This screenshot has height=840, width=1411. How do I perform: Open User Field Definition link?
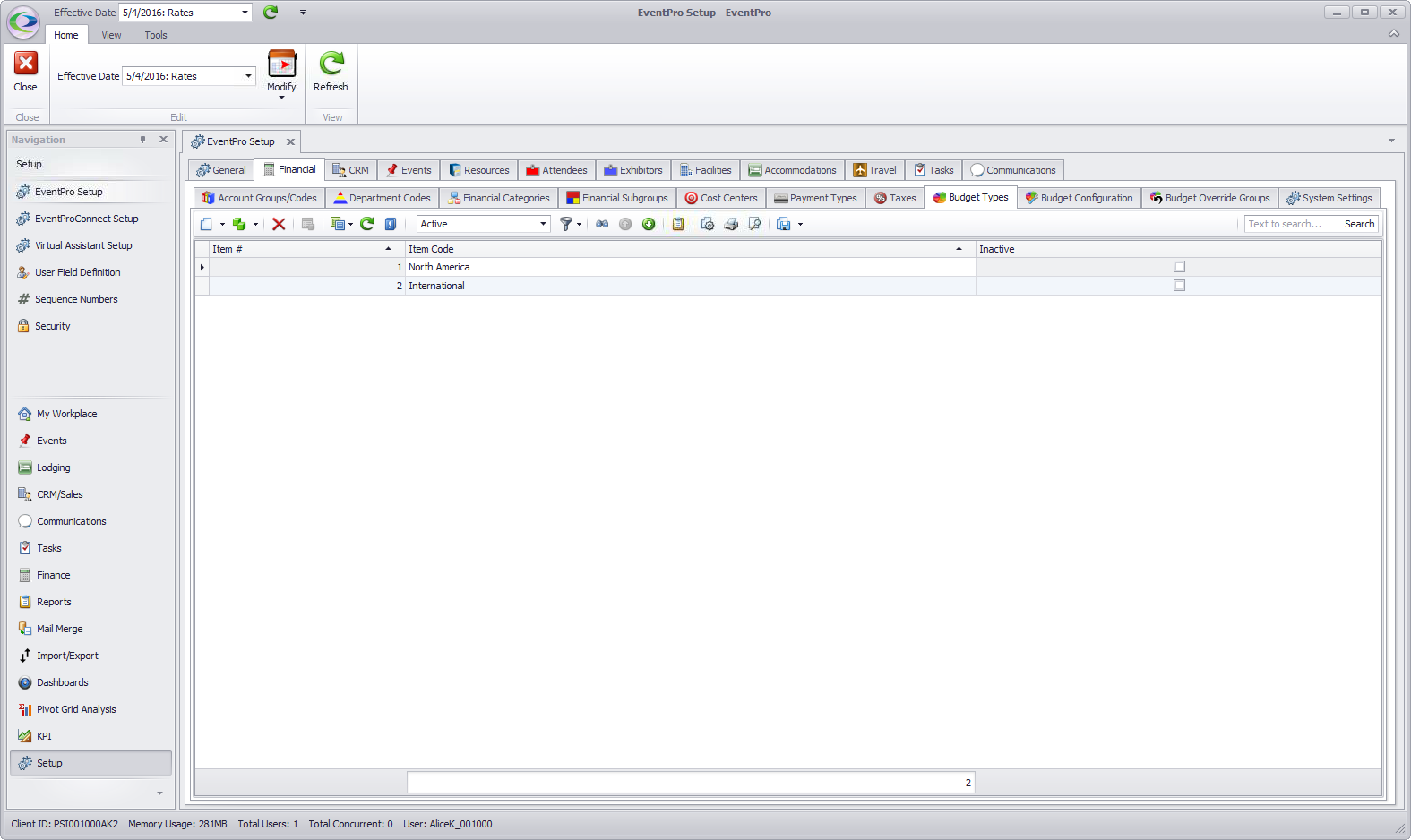tap(77, 272)
